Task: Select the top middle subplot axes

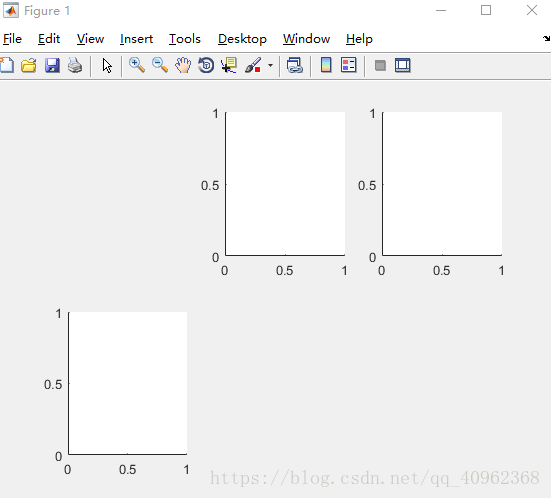Action: coord(285,183)
